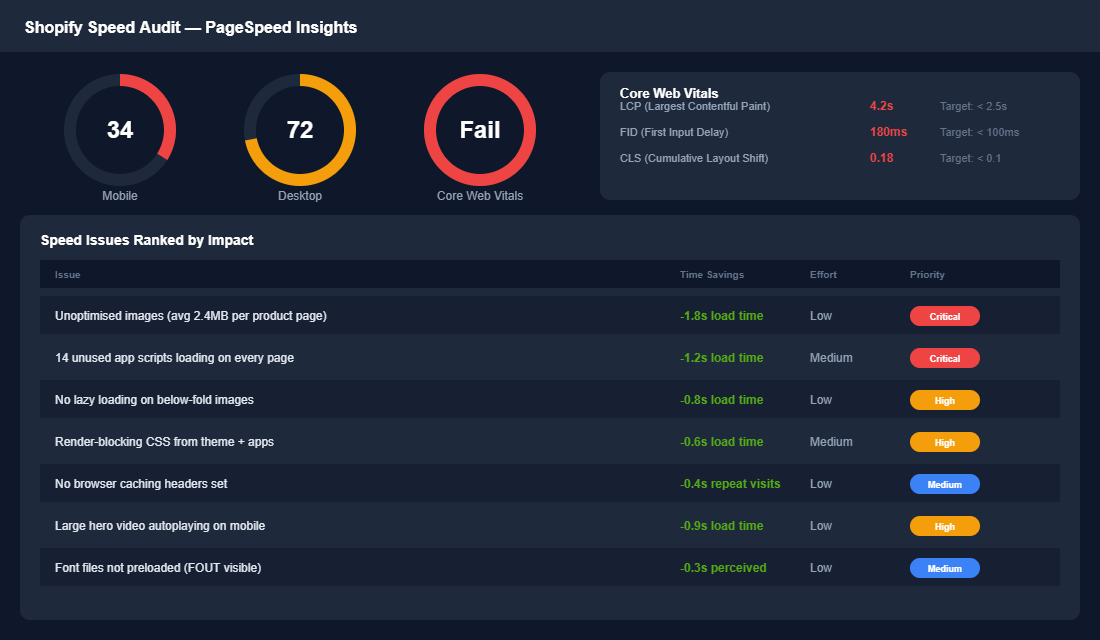Select the Desktop score gauge showing 72

coord(300,130)
